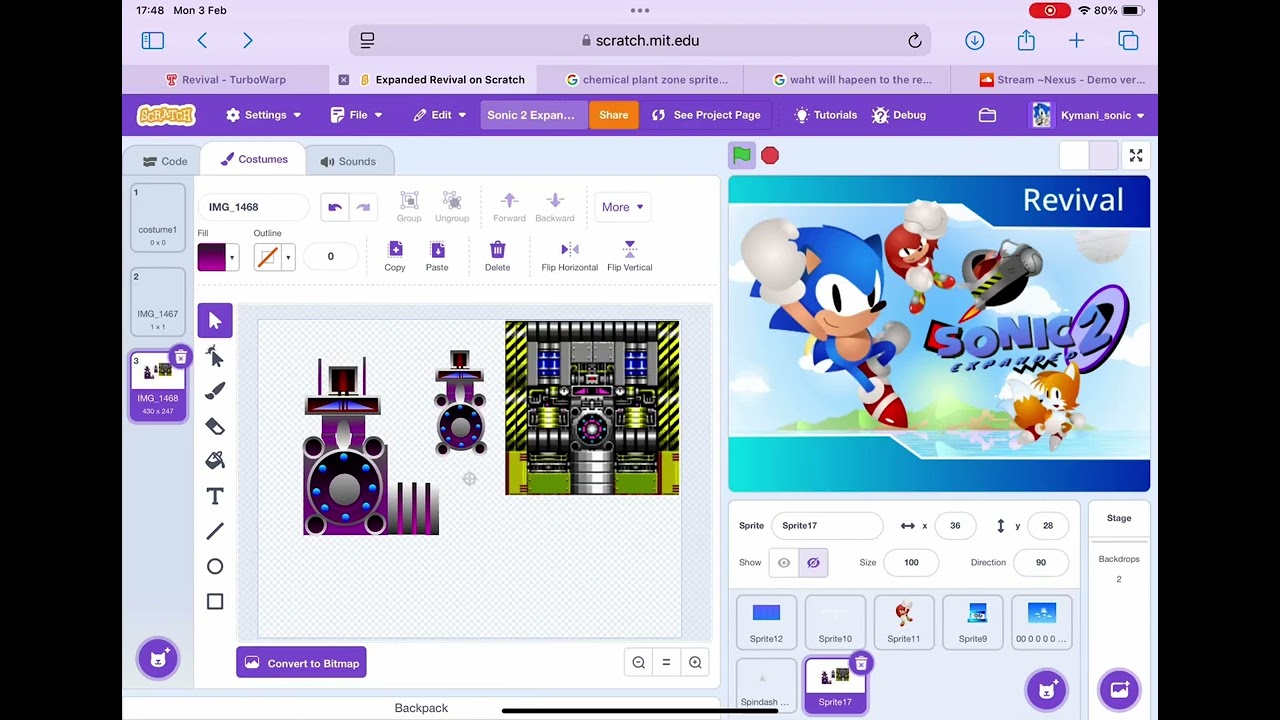Open the Kymani_sonic account menu
The width and height of the screenshot is (1280, 720).
(x=1088, y=115)
